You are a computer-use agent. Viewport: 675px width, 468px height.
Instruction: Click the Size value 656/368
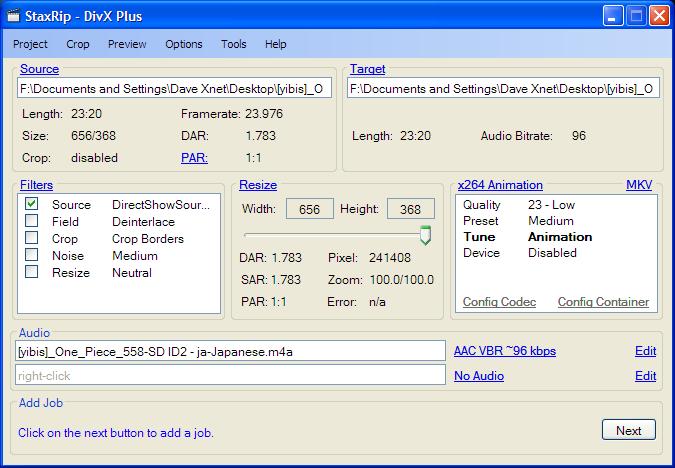(93, 136)
